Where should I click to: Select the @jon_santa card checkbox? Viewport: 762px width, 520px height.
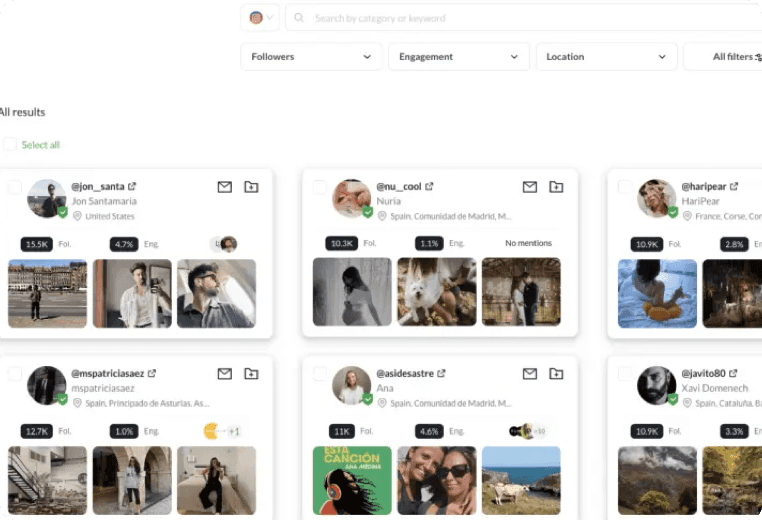[x=15, y=187]
